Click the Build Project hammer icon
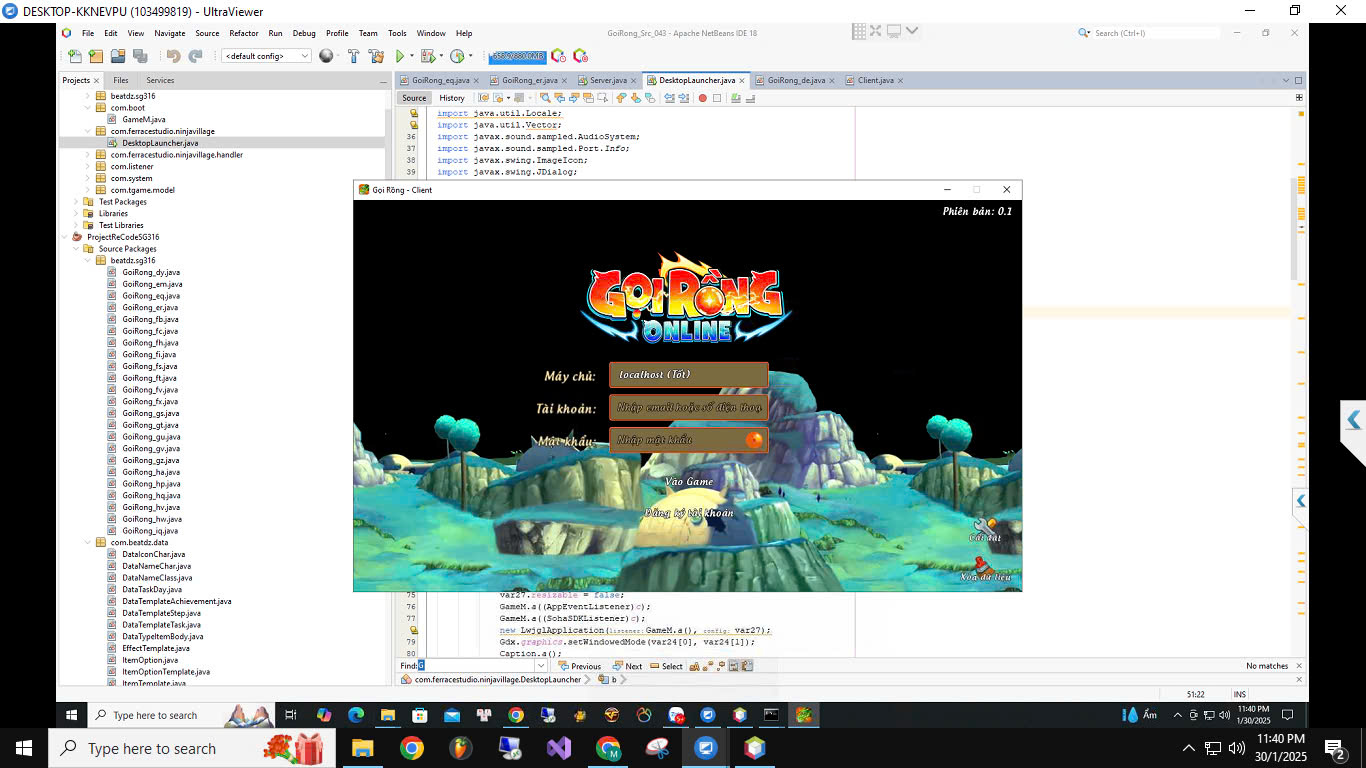 pyautogui.click(x=353, y=56)
